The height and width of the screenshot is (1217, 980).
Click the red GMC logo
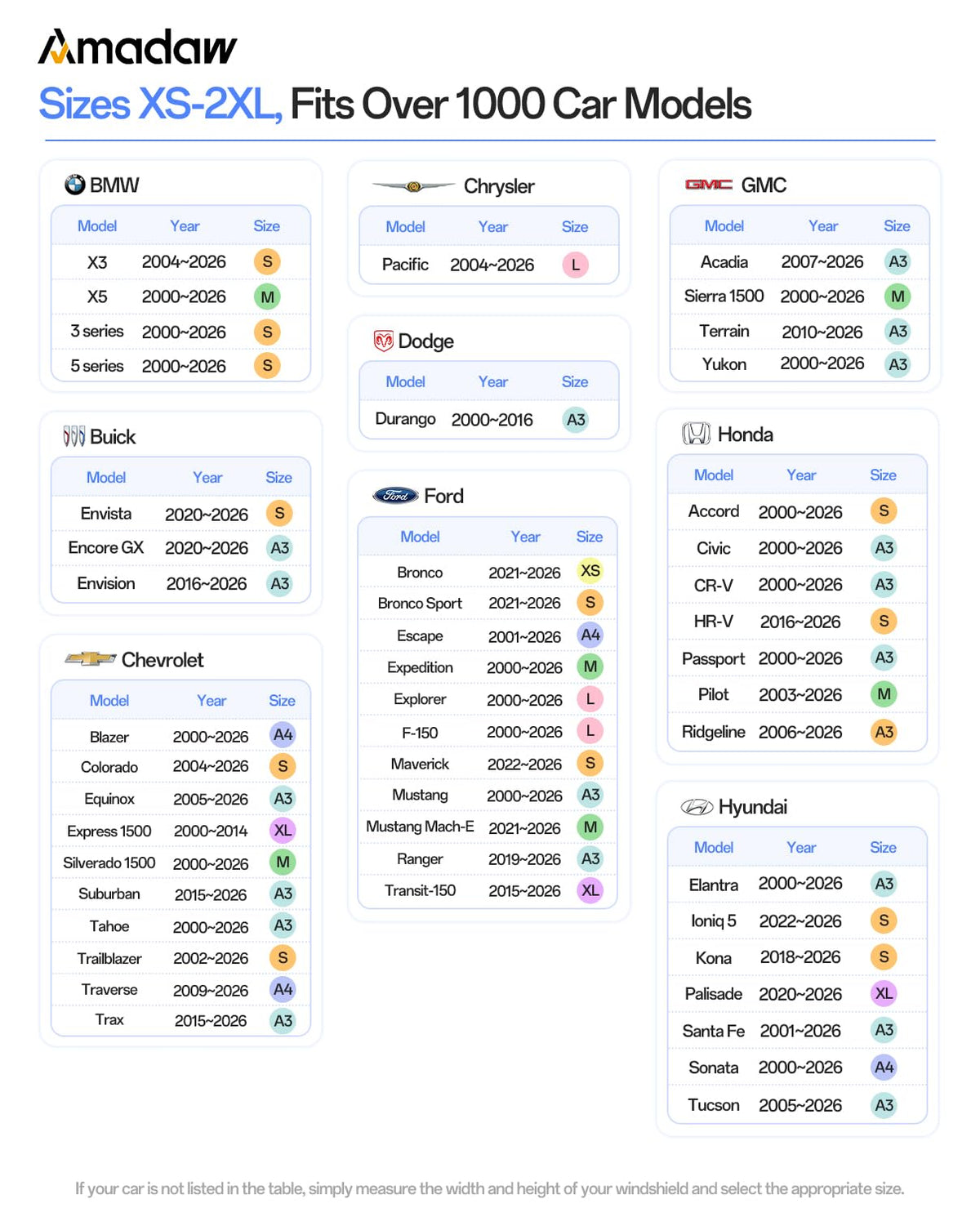[x=708, y=185]
